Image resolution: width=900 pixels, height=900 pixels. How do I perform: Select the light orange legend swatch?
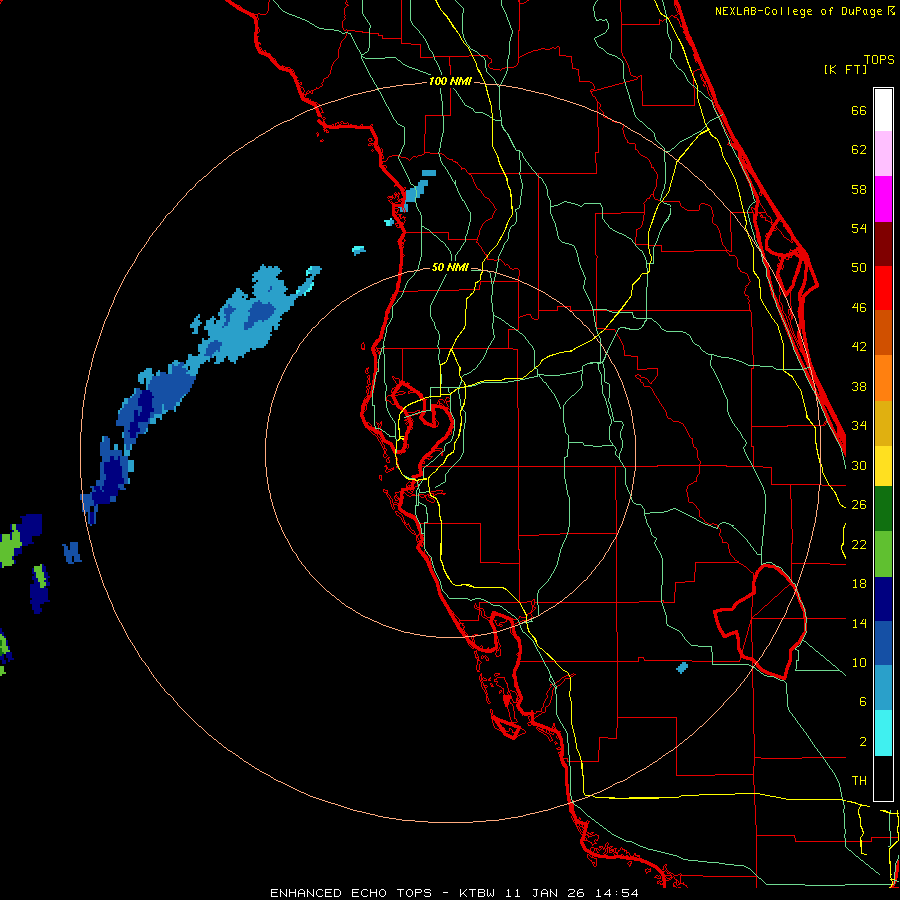[883, 377]
